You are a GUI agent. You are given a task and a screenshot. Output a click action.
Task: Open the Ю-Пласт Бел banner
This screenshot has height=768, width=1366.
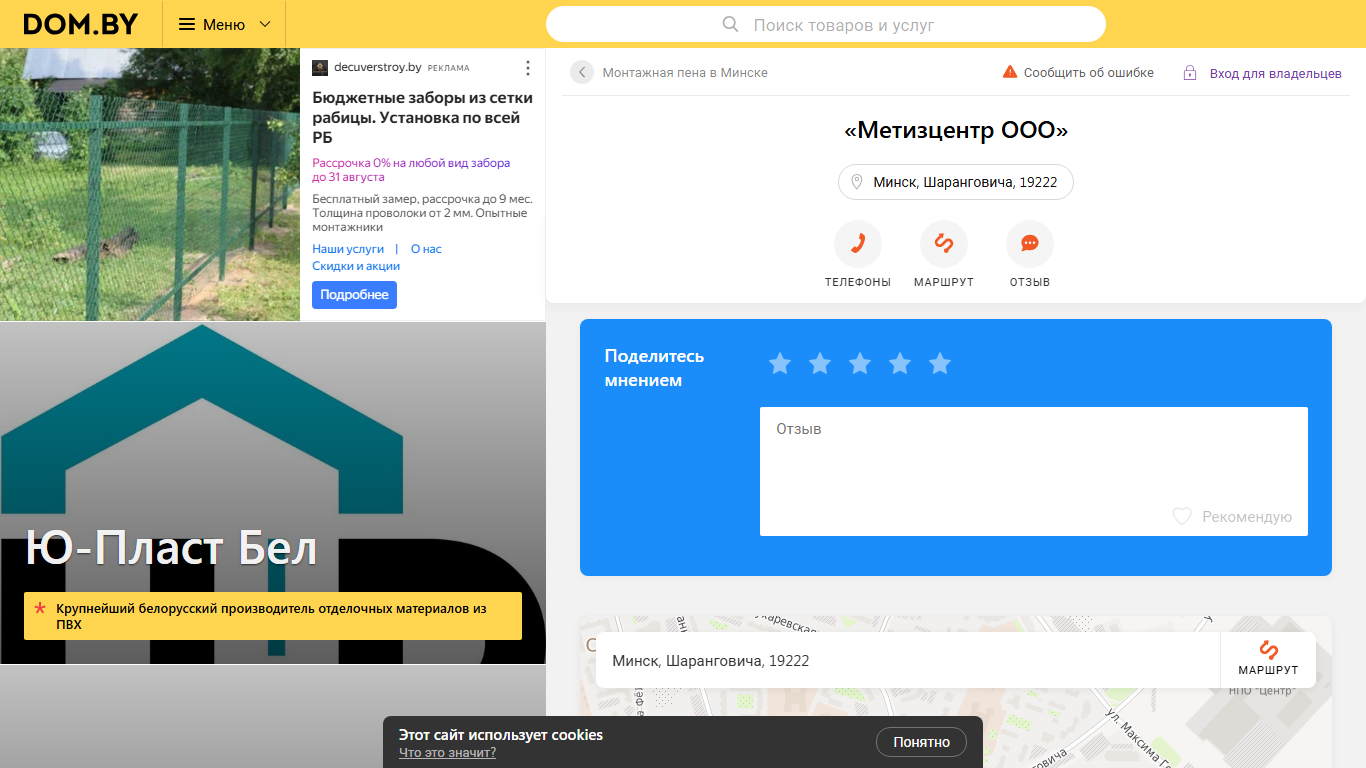[x=272, y=493]
